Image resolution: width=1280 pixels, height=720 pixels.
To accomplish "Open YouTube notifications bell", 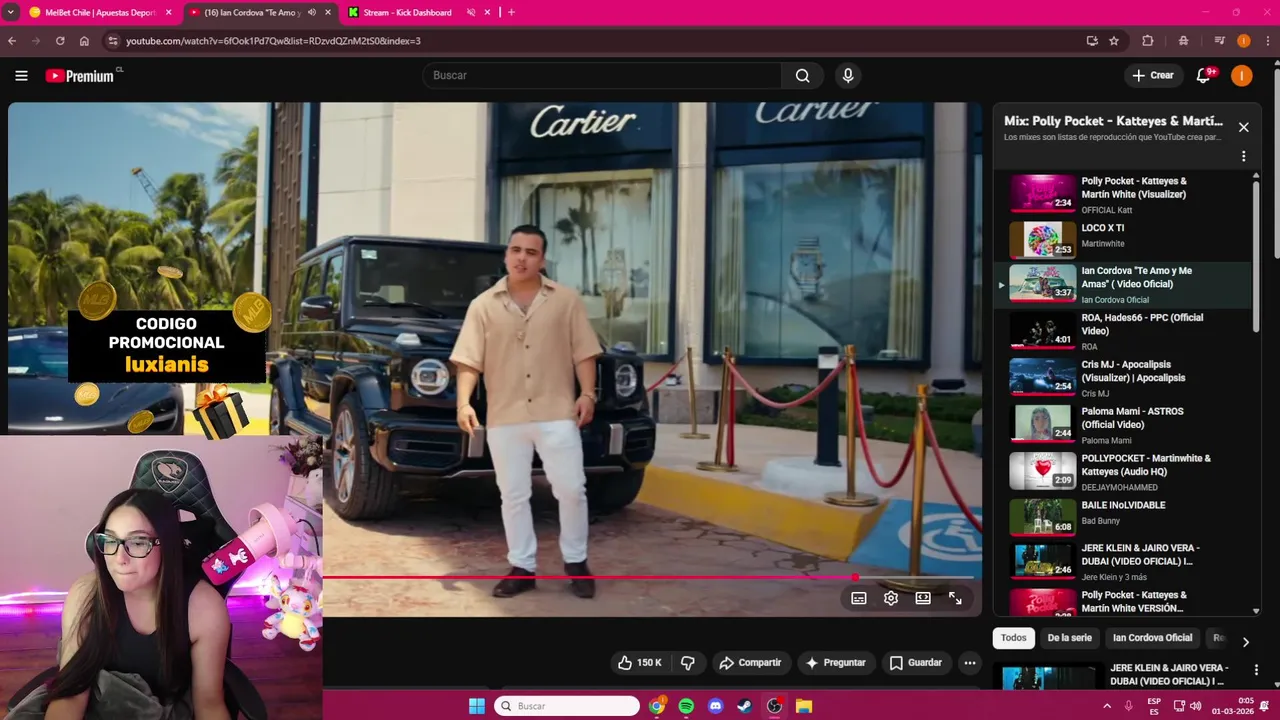I will [1204, 75].
